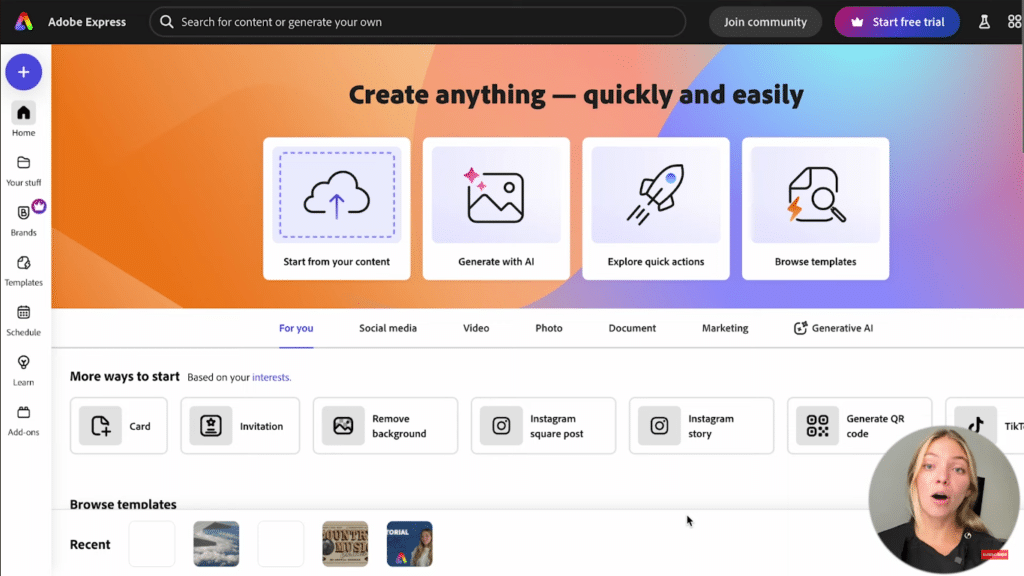
Task: Click the Invitation icon
Action: [x=211, y=426]
